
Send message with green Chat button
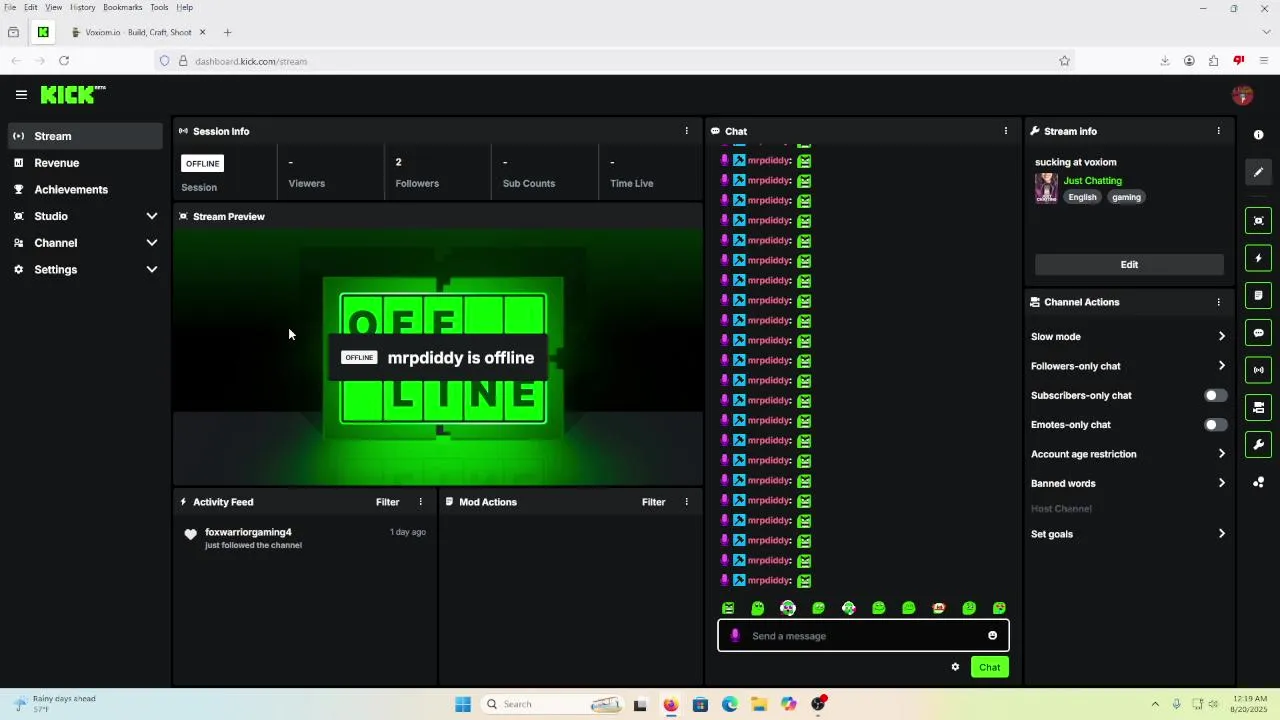990,667
